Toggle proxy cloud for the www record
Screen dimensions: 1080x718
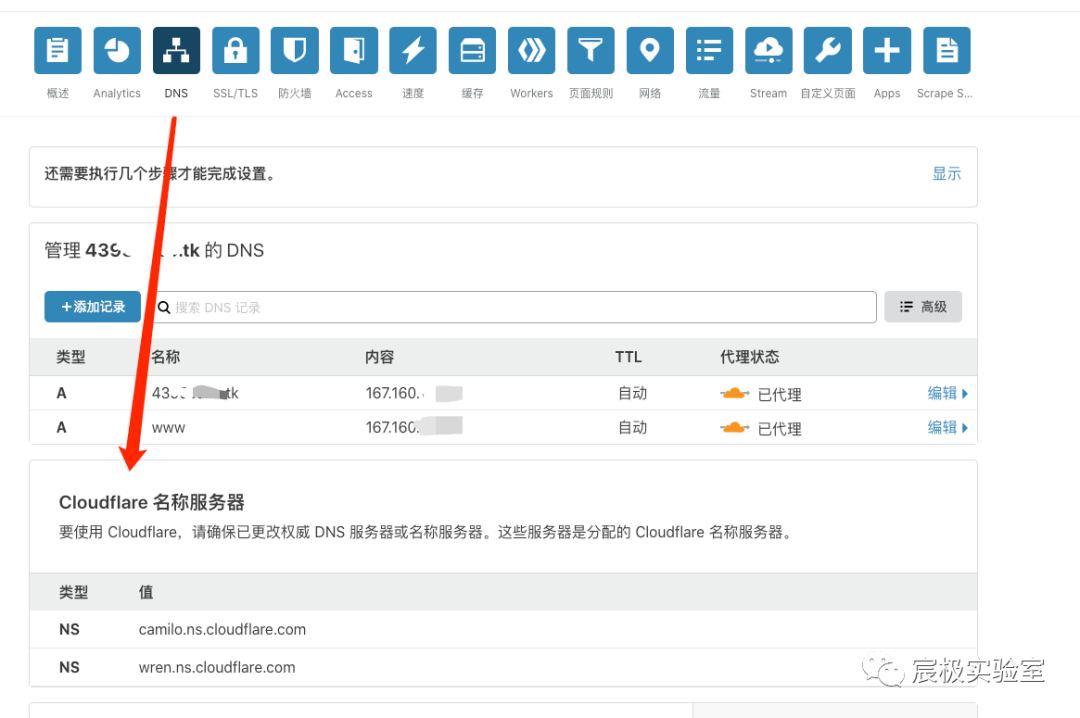coord(734,428)
